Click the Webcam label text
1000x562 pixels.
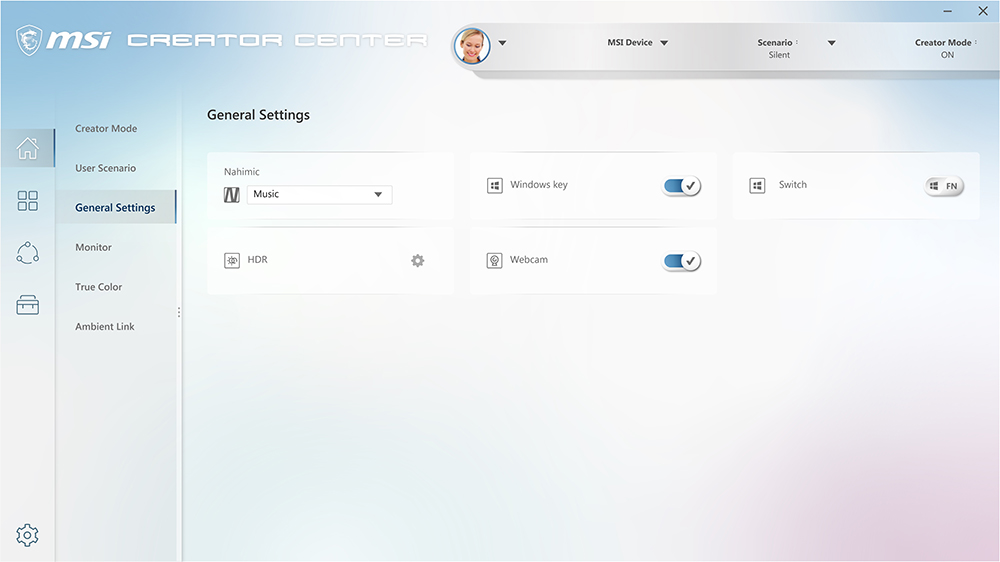(x=529, y=260)
